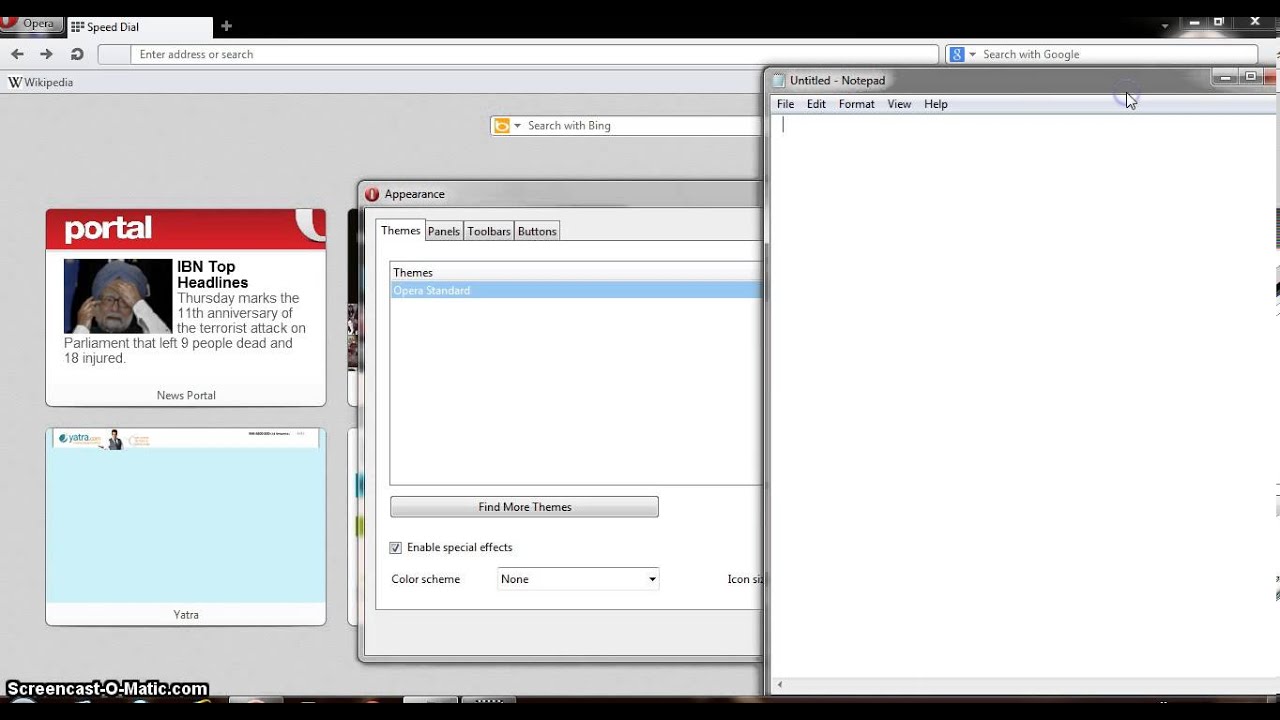Viewport: 1280px width, 720px height.
Task: Open Notepad View menu
Action: tap(899, 104)
